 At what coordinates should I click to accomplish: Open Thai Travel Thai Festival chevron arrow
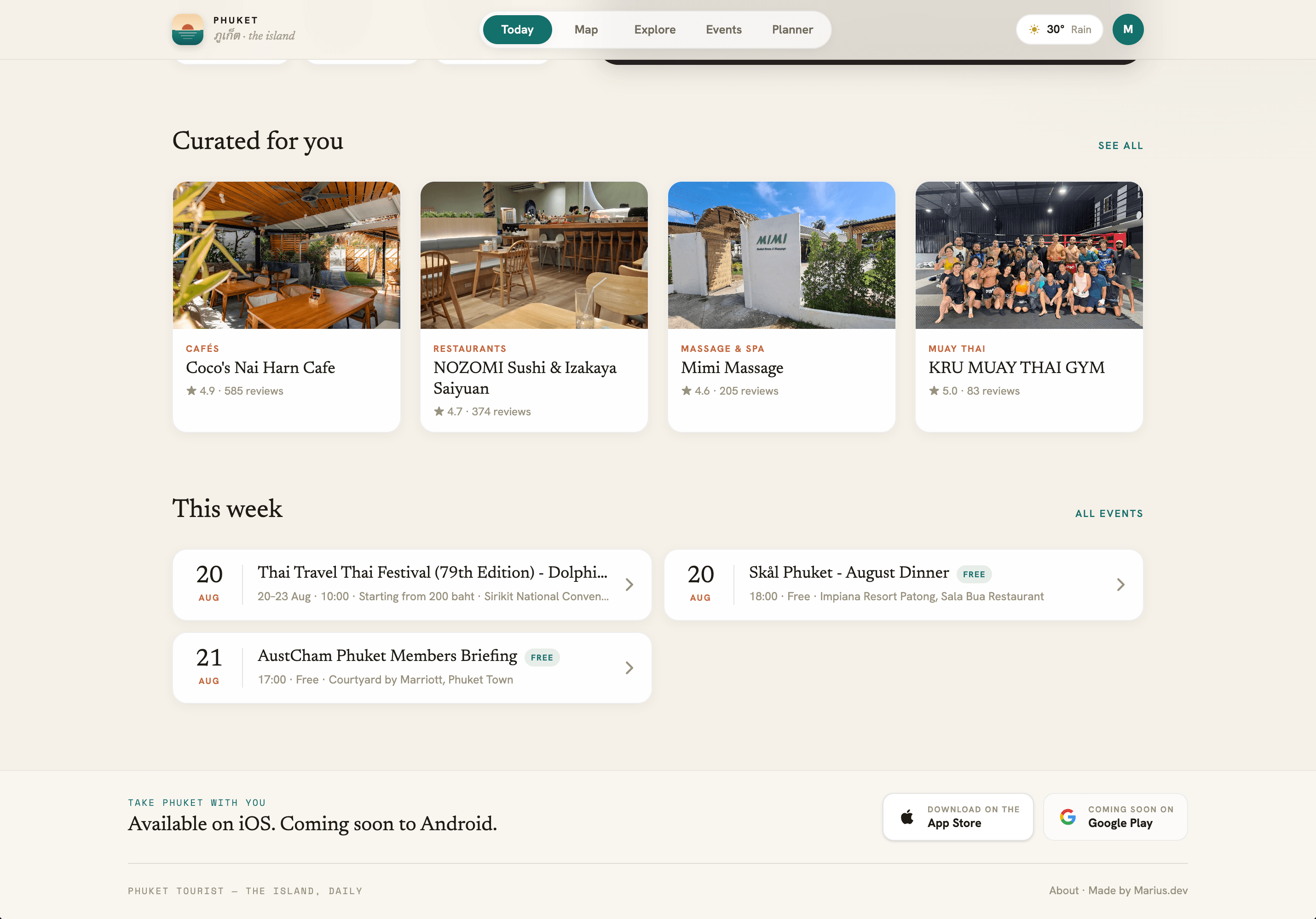(x=629, y=585)
